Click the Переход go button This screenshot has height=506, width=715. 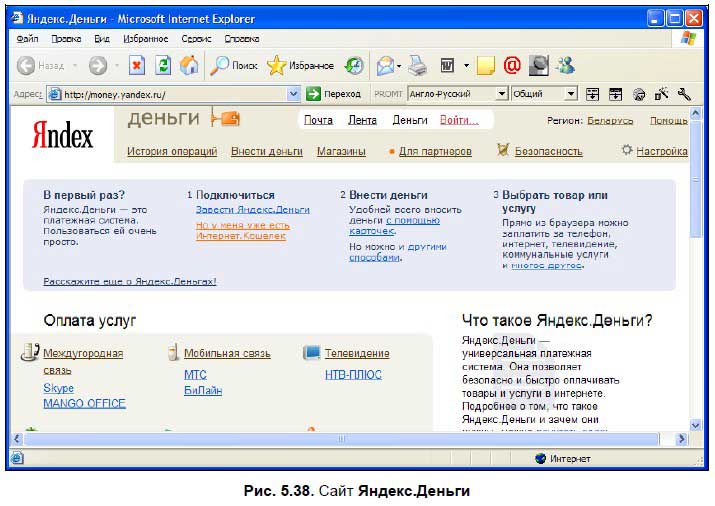(334, 94)
